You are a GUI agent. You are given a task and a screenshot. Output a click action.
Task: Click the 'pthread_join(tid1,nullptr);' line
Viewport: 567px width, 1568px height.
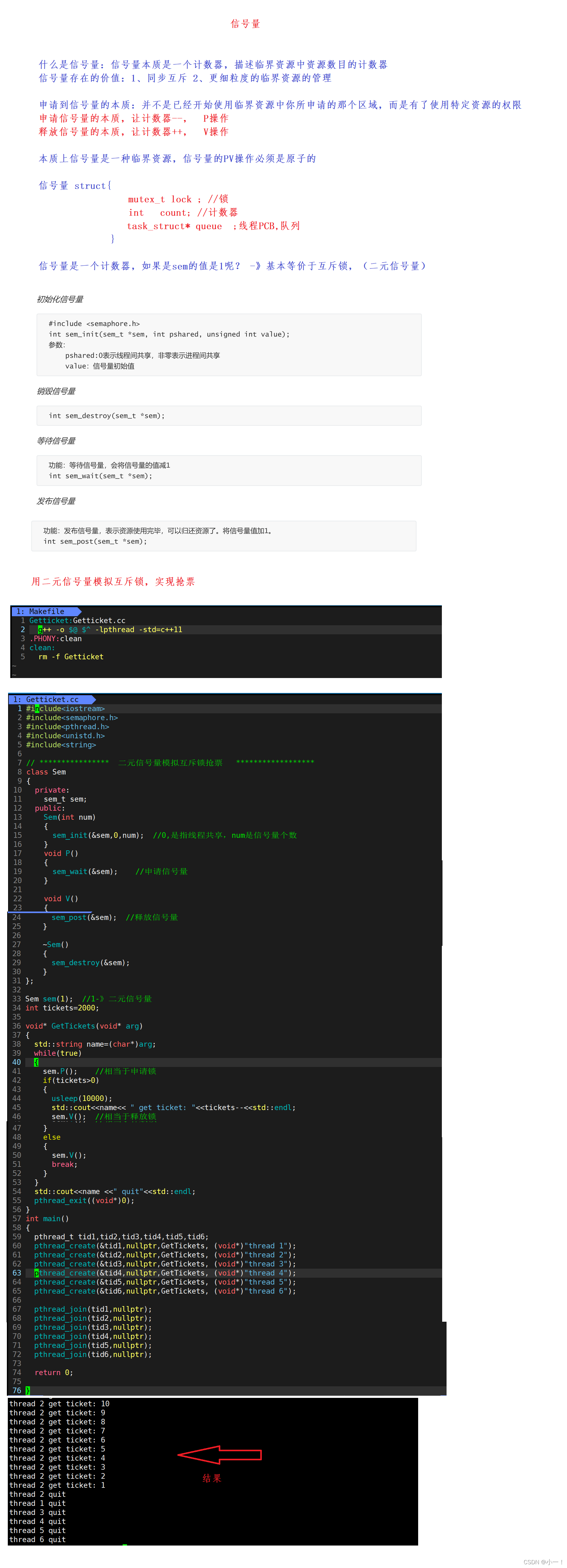click(93, 1309)
